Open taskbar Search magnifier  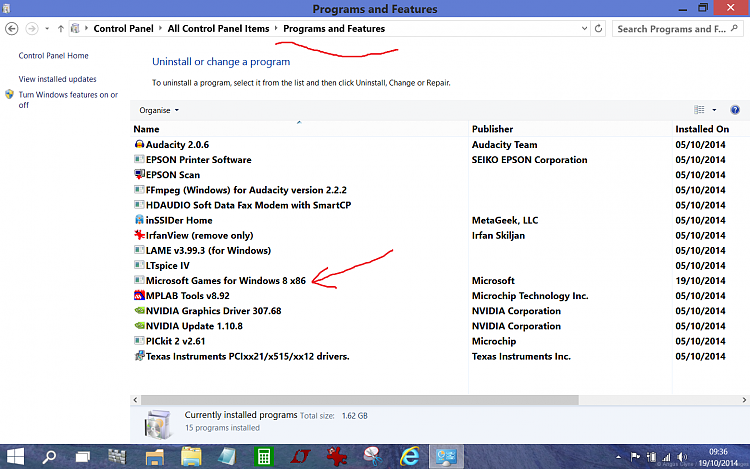pos(49,457)
